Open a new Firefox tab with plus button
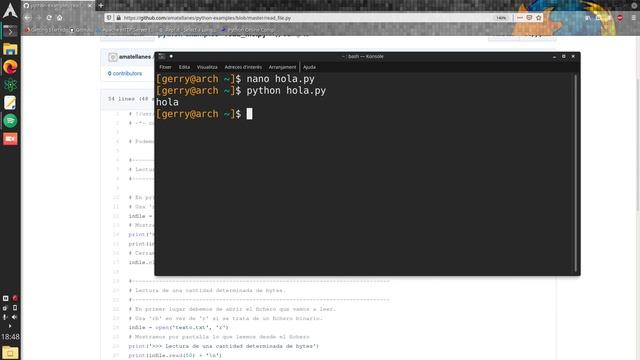This screenshot has height=360, width=640. coord(101,6)
